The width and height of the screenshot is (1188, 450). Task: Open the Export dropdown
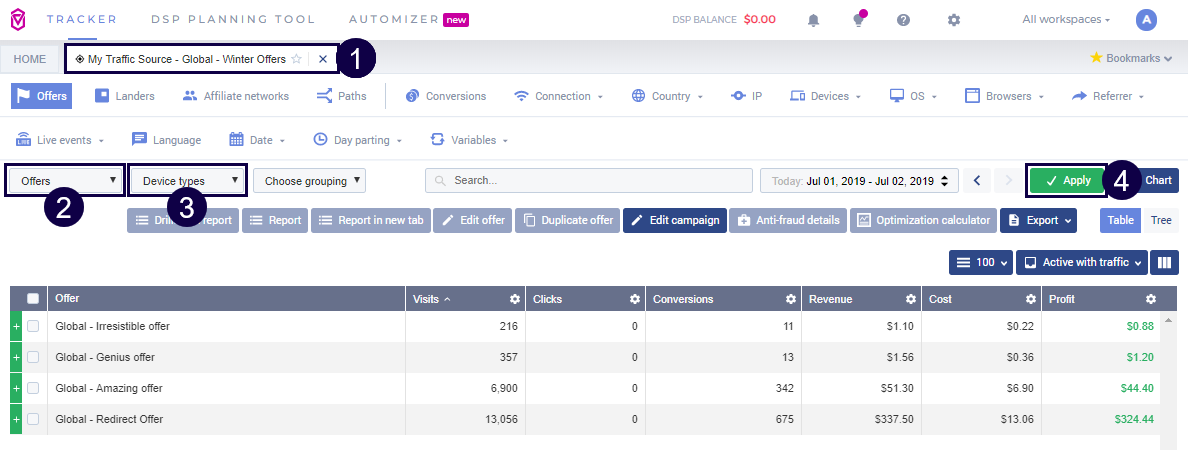click(x=1038, y=220)
